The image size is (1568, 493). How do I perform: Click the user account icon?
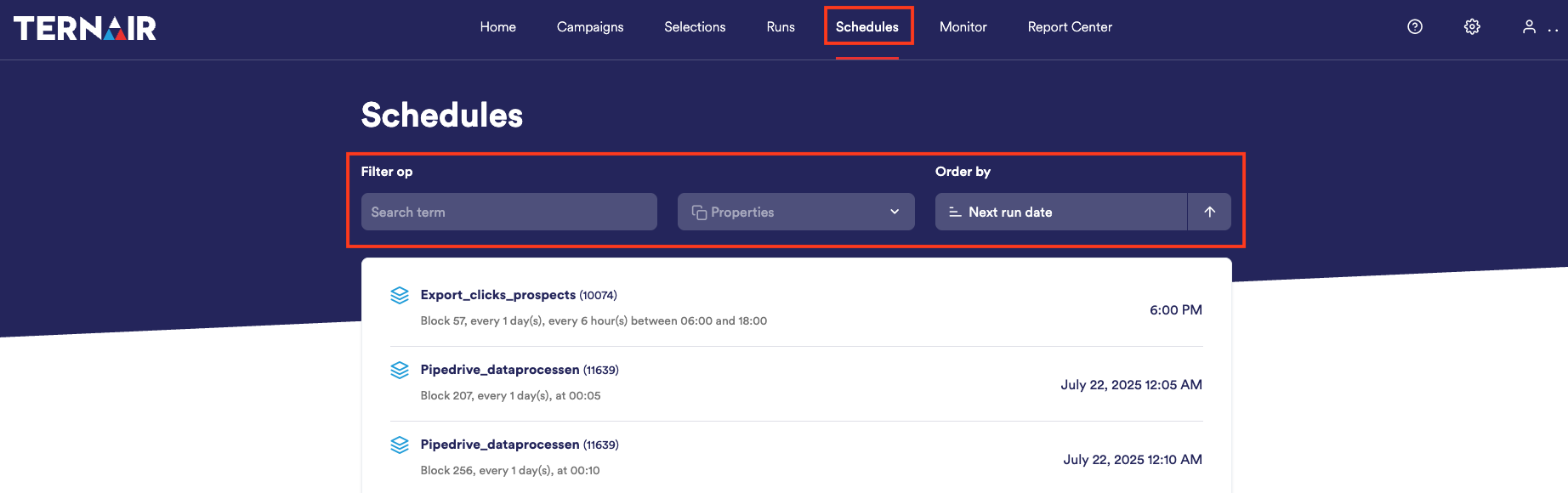(1529, 27)
